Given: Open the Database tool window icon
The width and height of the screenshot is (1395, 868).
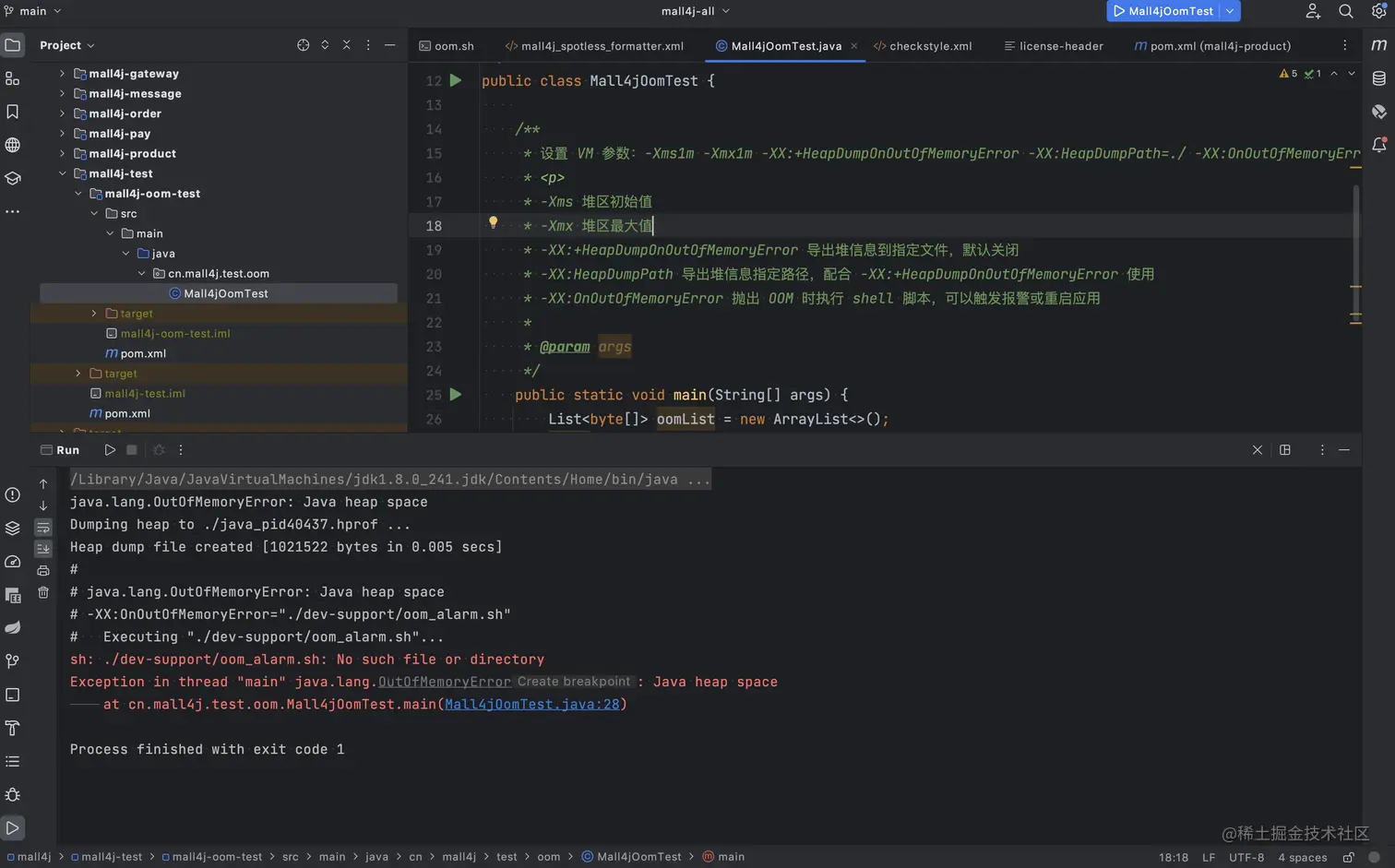Looking at the screenshot, I should click(1379, 78).
